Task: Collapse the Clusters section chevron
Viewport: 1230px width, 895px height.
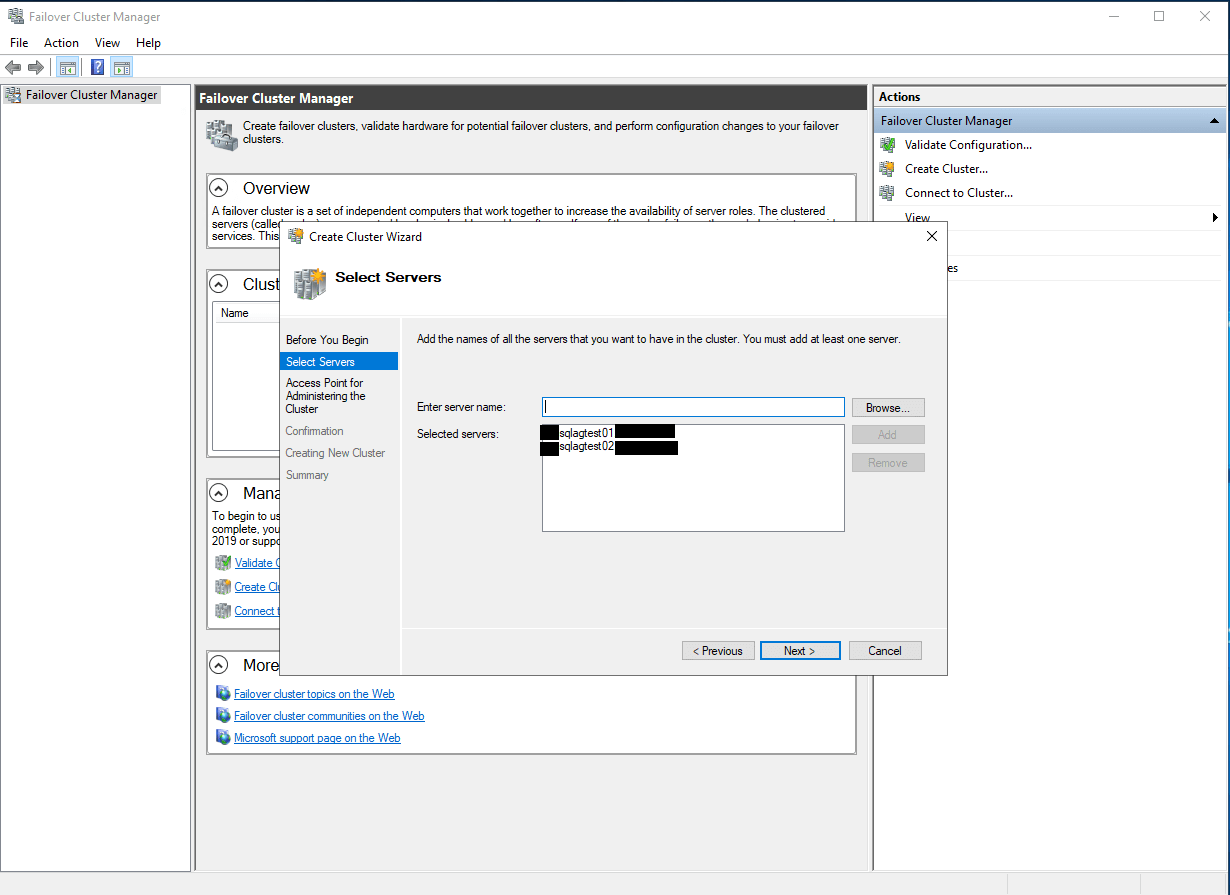Action: 220,284
